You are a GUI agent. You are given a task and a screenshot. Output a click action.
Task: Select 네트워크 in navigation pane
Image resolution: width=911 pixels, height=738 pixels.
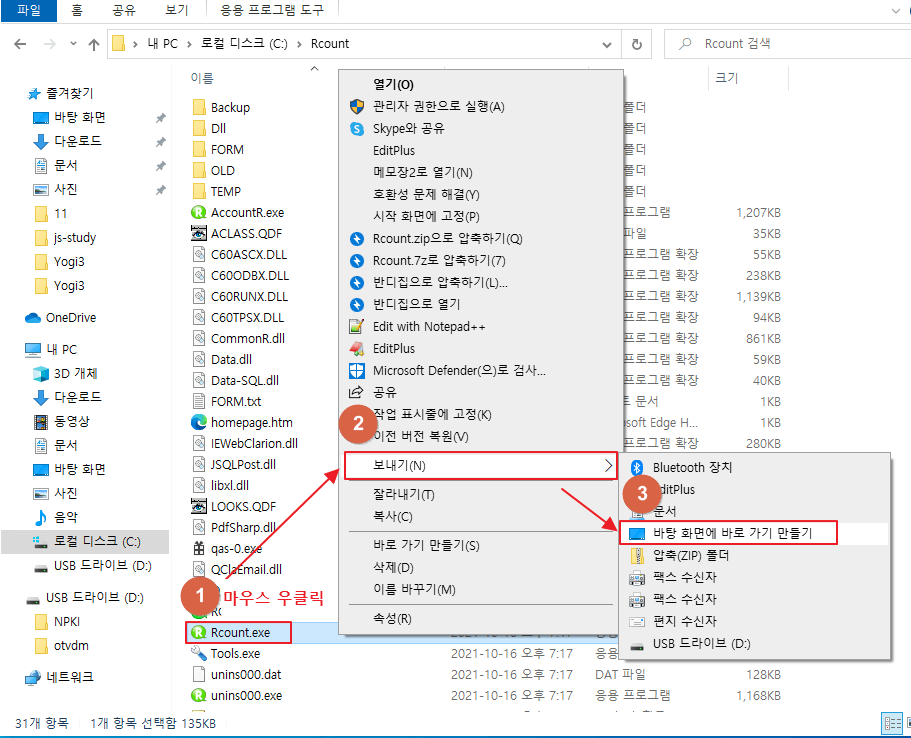pyautogui.click(x=70, y=677)
